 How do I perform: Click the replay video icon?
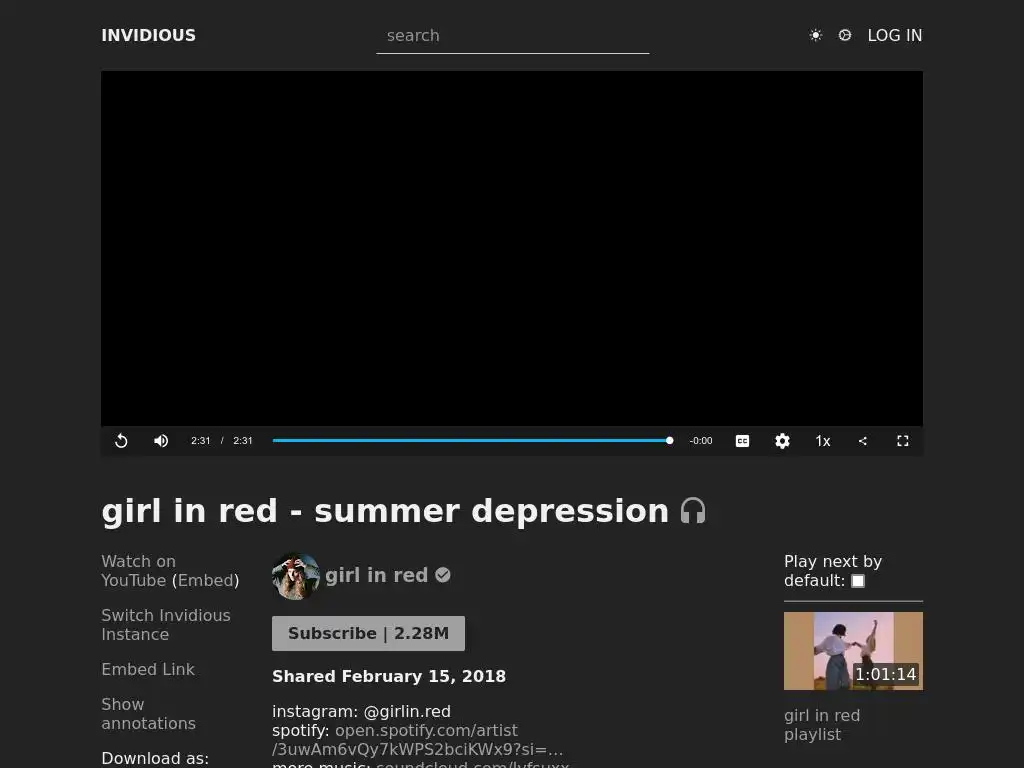pos(121,441)
